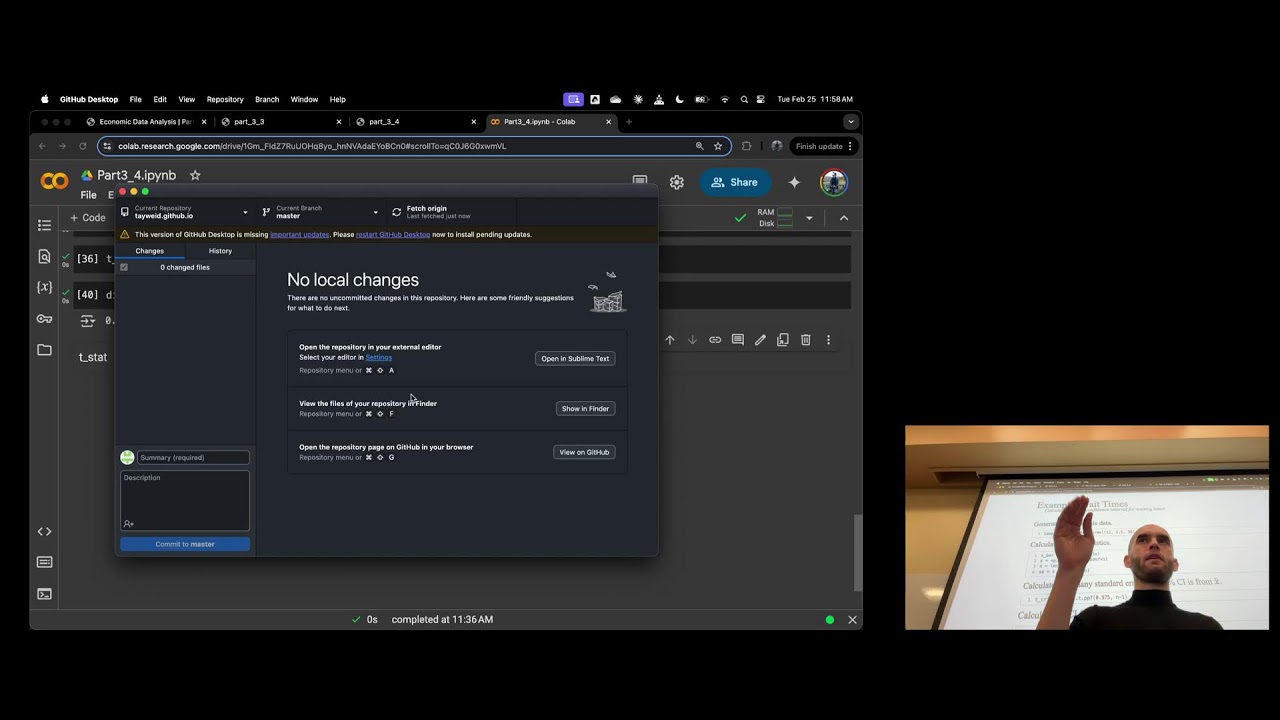Click macOS Spotlight search icon
This screenshot has height=720, width=1280.
click(x=744, y=99)
